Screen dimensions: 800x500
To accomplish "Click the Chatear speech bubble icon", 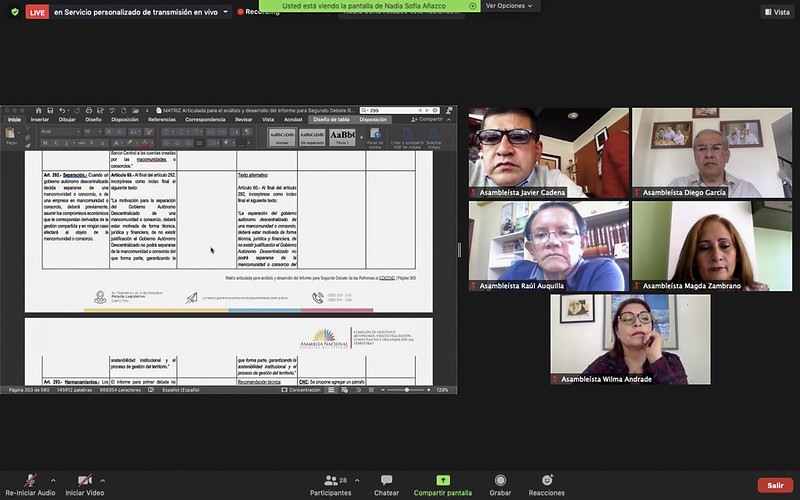I will [386, 480].
